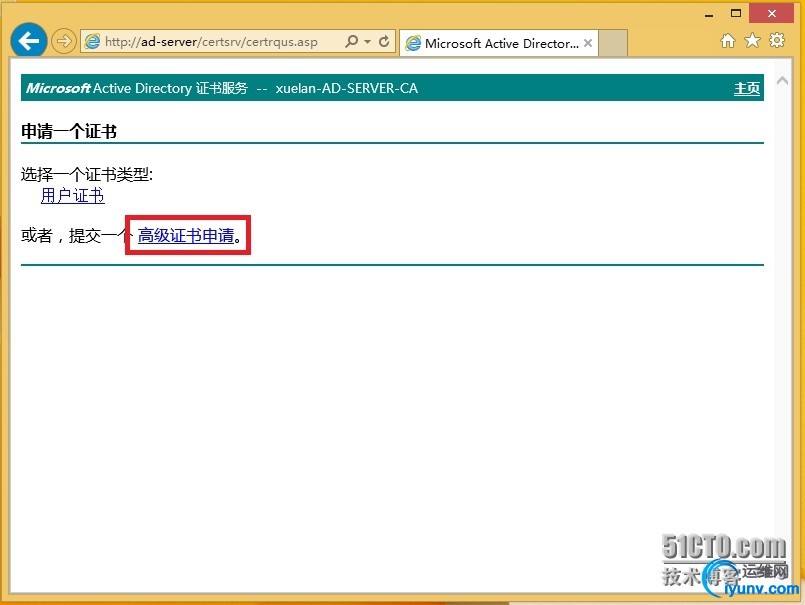This screenshot has height=605, width=805.
Task: Open the Tools gear icon
Action: (x=777, y=40)
